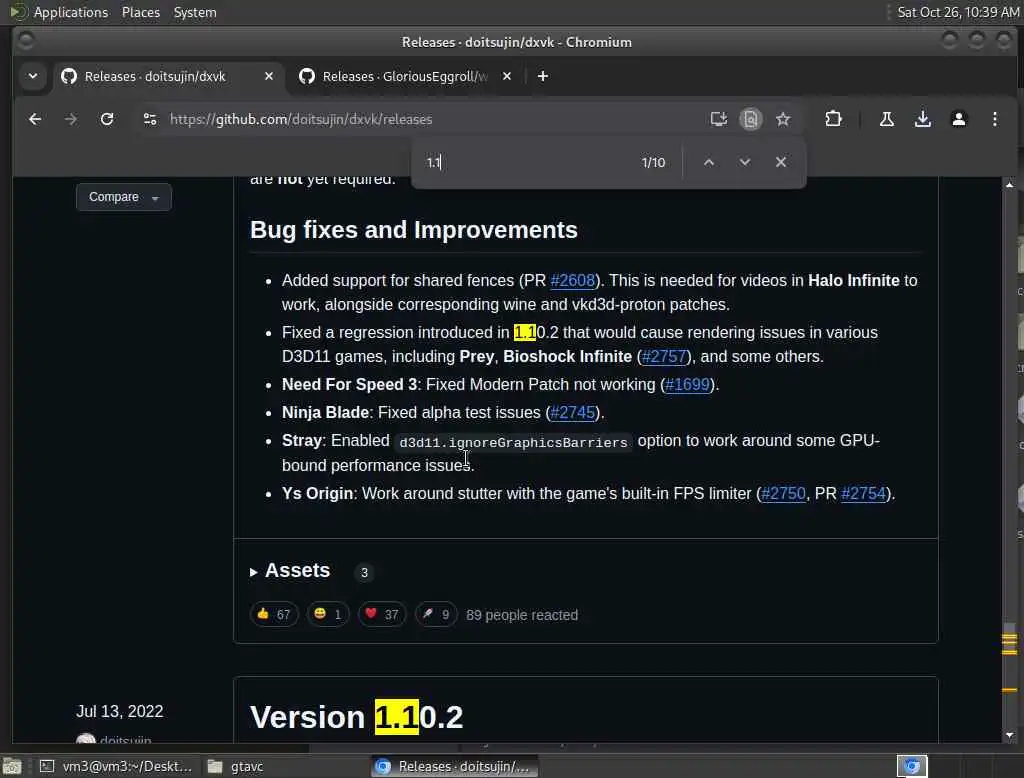The height and width of the screenshot is (778, 1024).
Task: Open the Places menu
Action: pyautogui.click(x=140, y=12)
